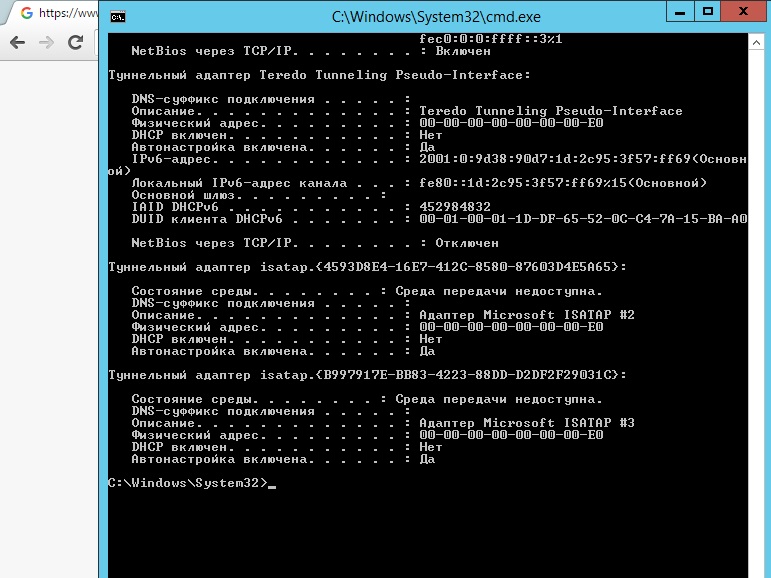Open the cmd.exe system menu icon

point(118,17)
